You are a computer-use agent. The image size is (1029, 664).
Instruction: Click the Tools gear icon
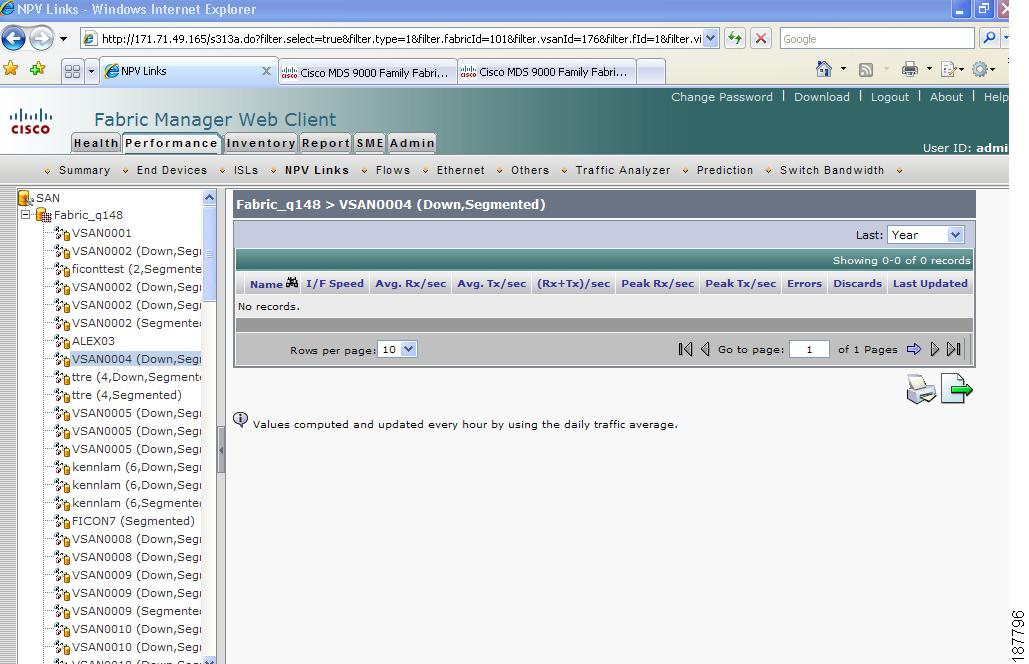tap(980, 69)
